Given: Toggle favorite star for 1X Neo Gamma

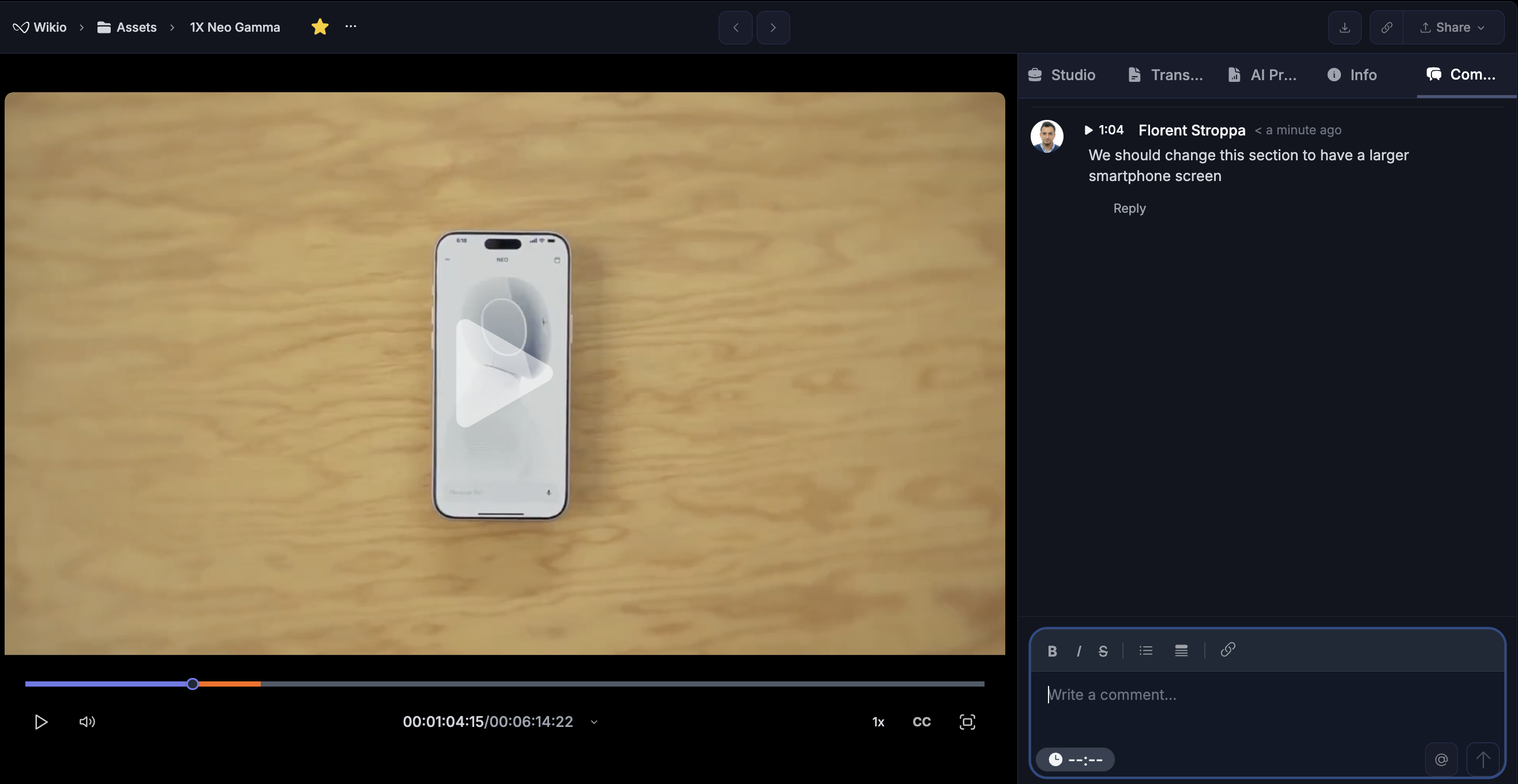Looking at the screenshot, I should [320, 27].
